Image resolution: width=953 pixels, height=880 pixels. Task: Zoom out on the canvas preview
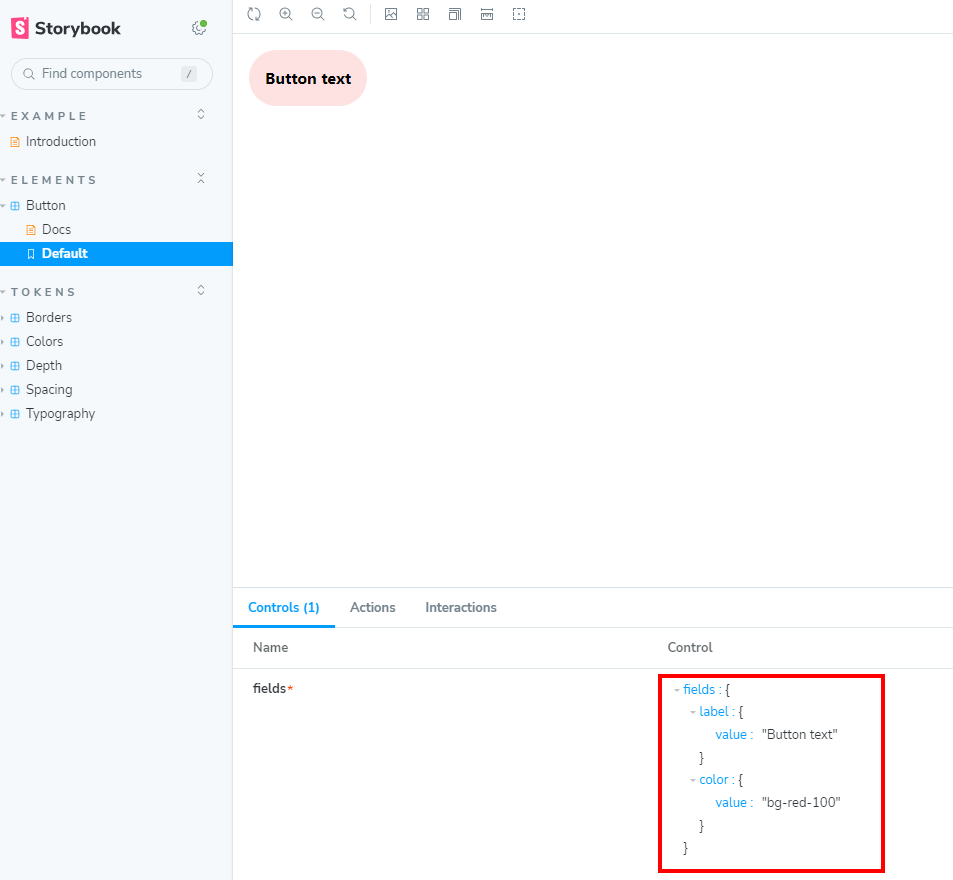click(318, 14)
